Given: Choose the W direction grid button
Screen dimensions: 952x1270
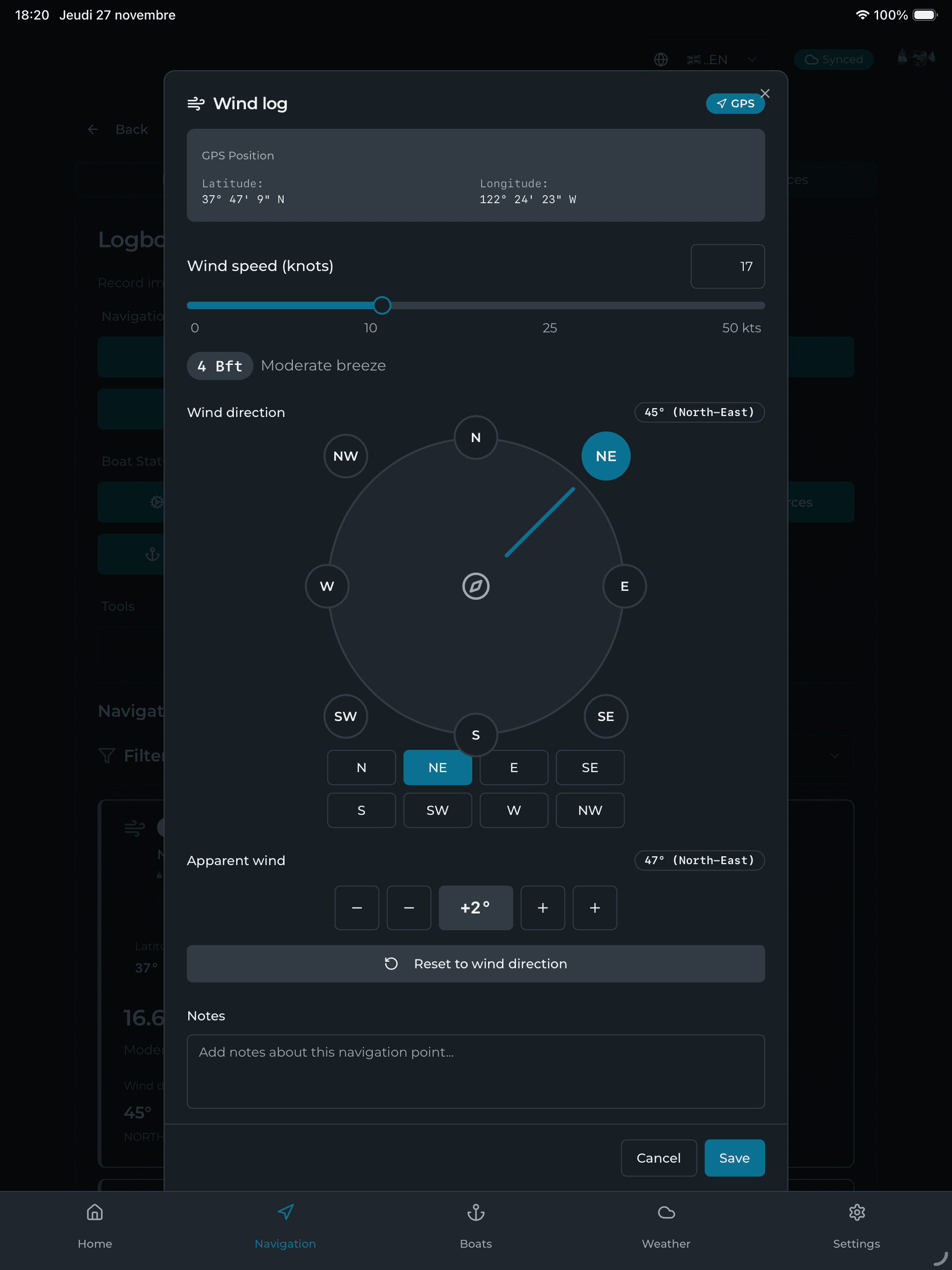Looking at the screenshot, I should tap(514, 810).
